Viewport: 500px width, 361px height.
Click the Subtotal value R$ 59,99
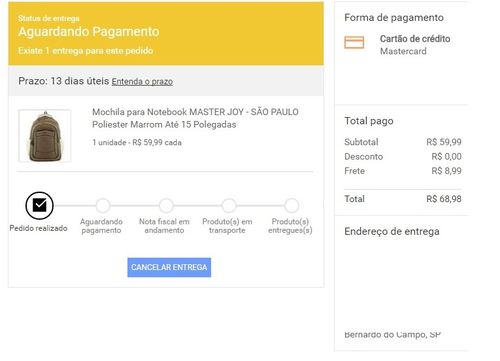point(444,142)
